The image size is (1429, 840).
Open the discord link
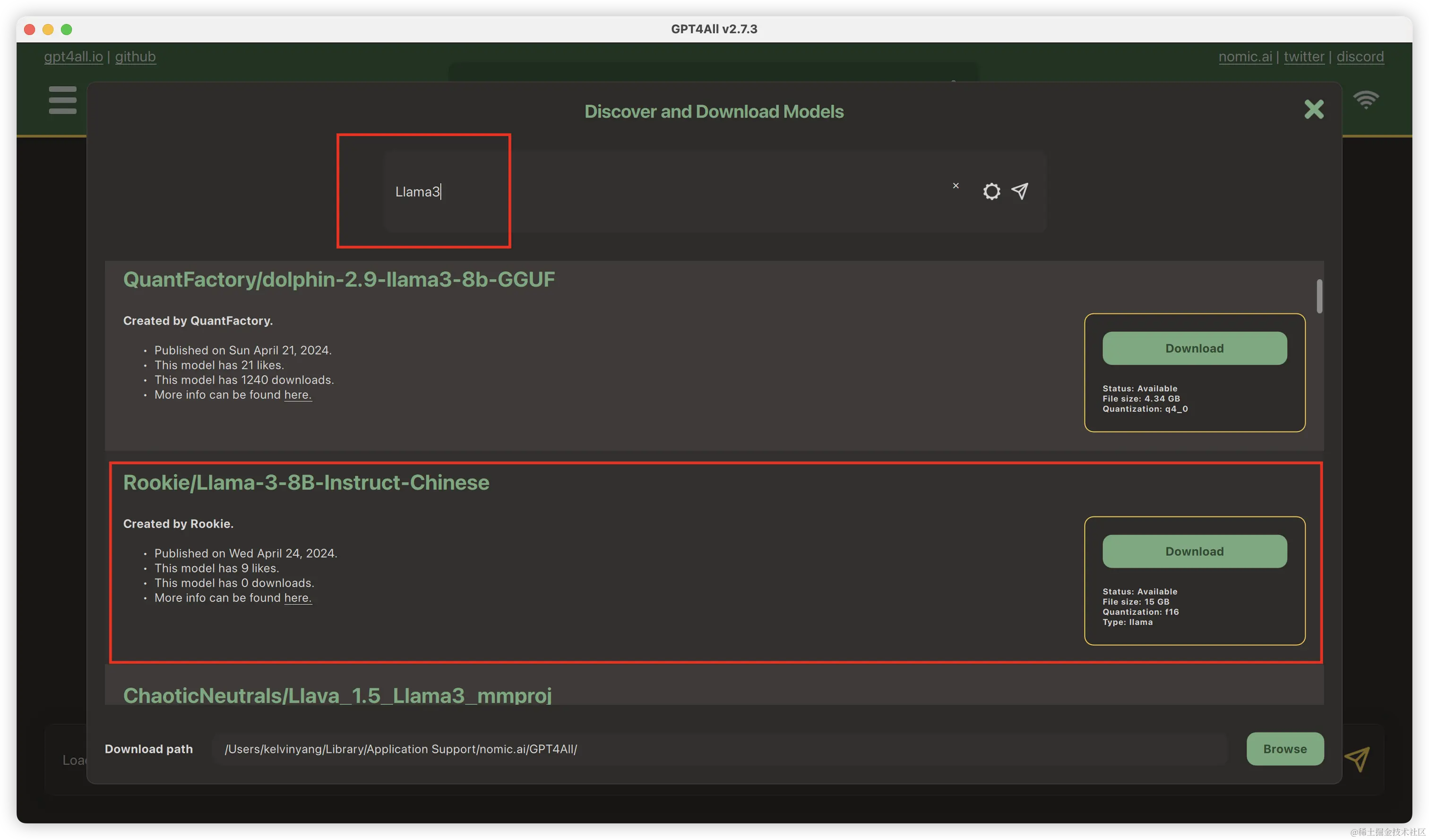coord(1360,57)
